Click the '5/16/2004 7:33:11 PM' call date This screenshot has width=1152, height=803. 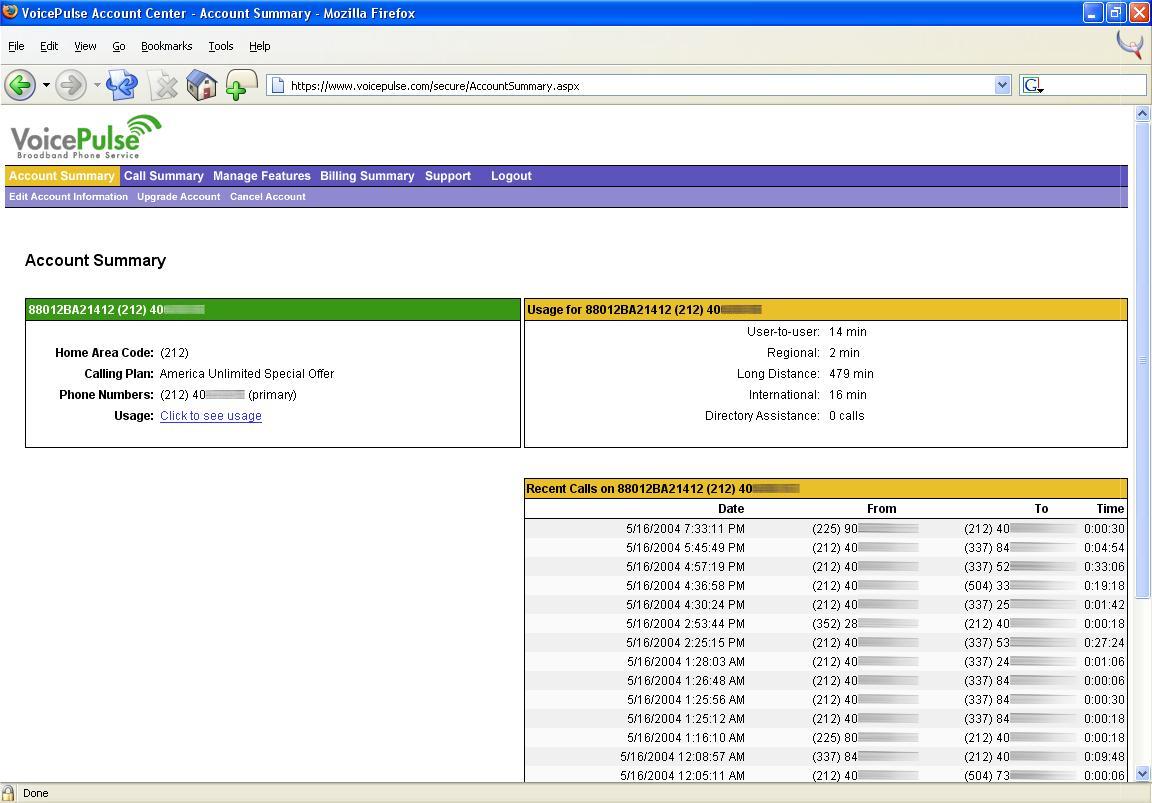click(685, 529)
